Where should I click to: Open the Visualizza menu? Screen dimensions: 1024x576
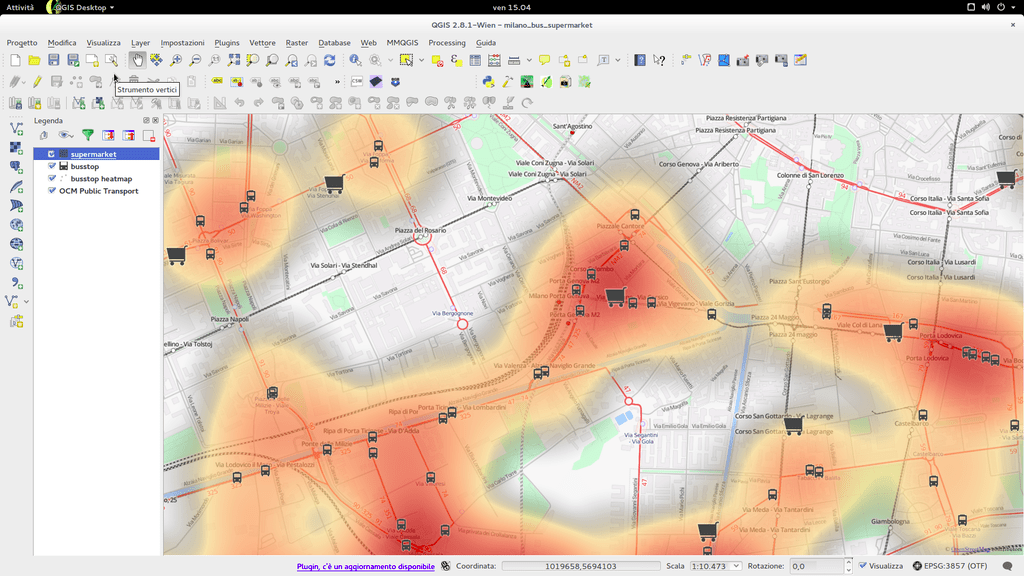point(103,42)
